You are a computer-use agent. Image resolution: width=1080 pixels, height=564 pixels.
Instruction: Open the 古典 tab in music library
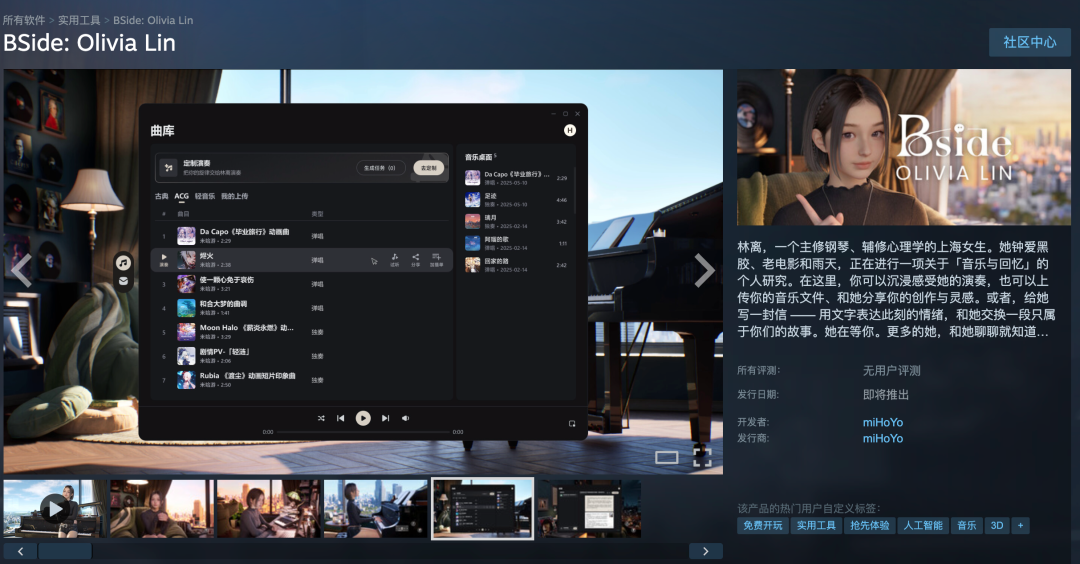coord(161,196)
